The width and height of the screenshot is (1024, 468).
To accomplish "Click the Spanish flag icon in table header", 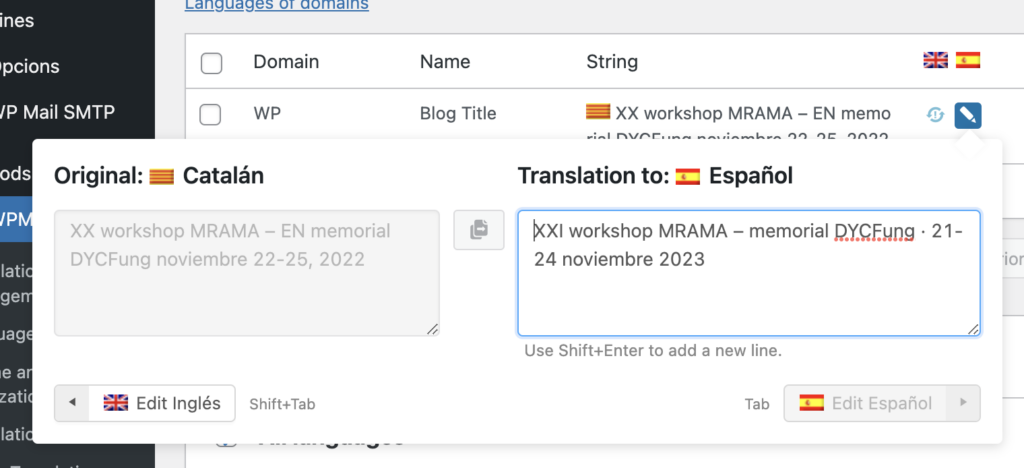I will [967, 61].
